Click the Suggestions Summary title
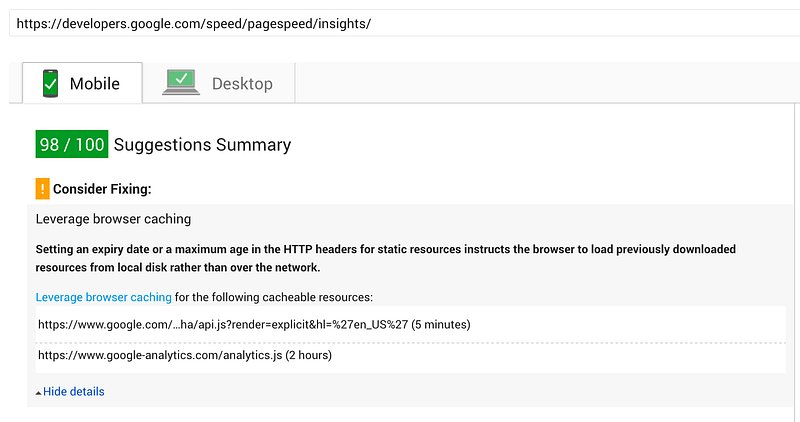Viewport: 800px width, 422px height. coord(202,145)
